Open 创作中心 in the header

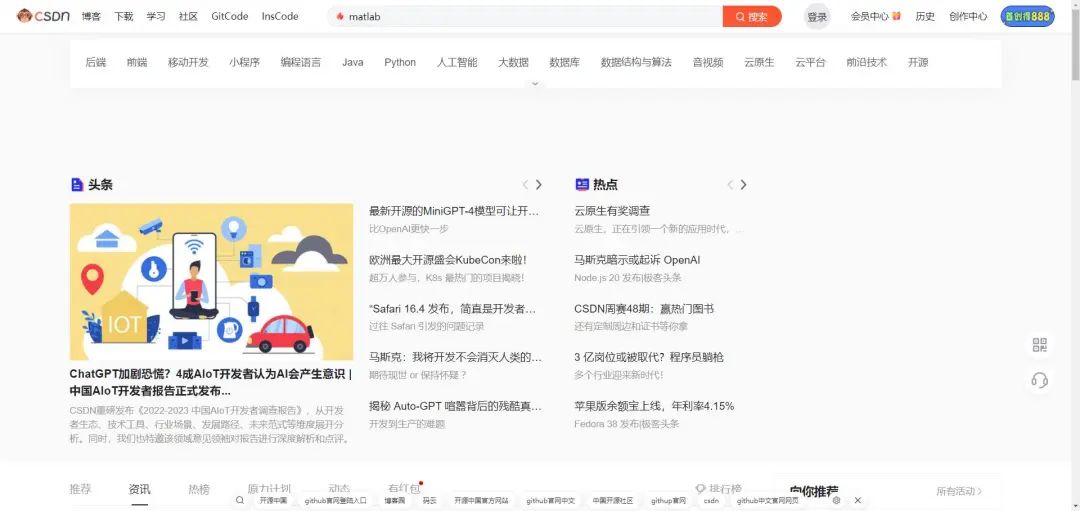click(968, 17)
